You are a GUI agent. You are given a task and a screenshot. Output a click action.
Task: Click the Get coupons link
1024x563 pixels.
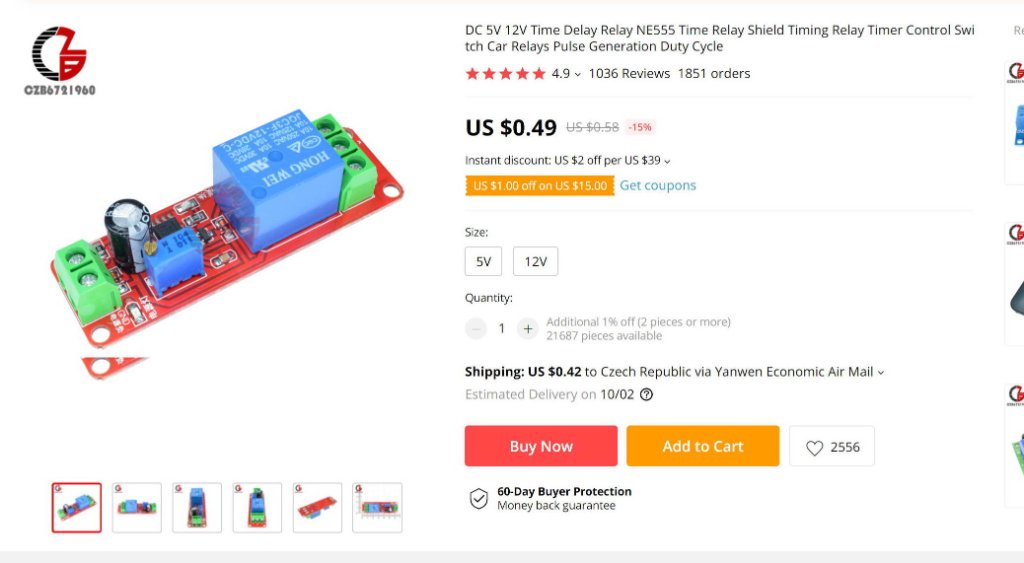point(657,186)
